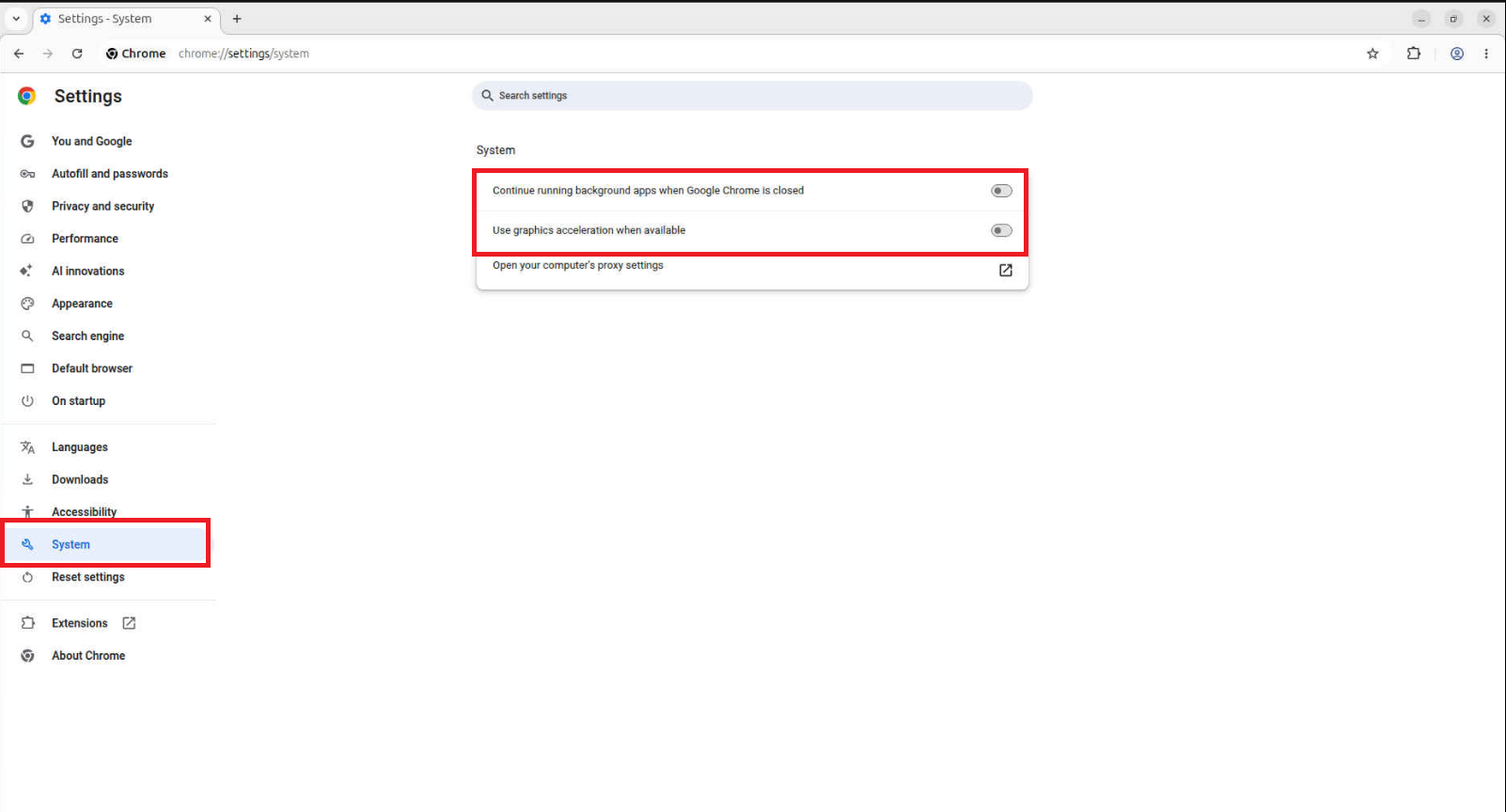Open a new tab with plus button
1506x812 pixels.
[237, 19]
